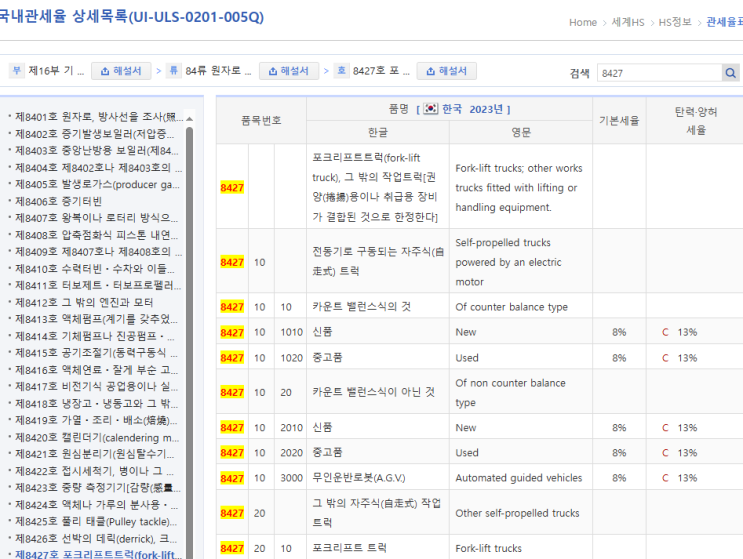
Task: Select 제8407호 왕복이나 로터리 item
Action: 96,218
